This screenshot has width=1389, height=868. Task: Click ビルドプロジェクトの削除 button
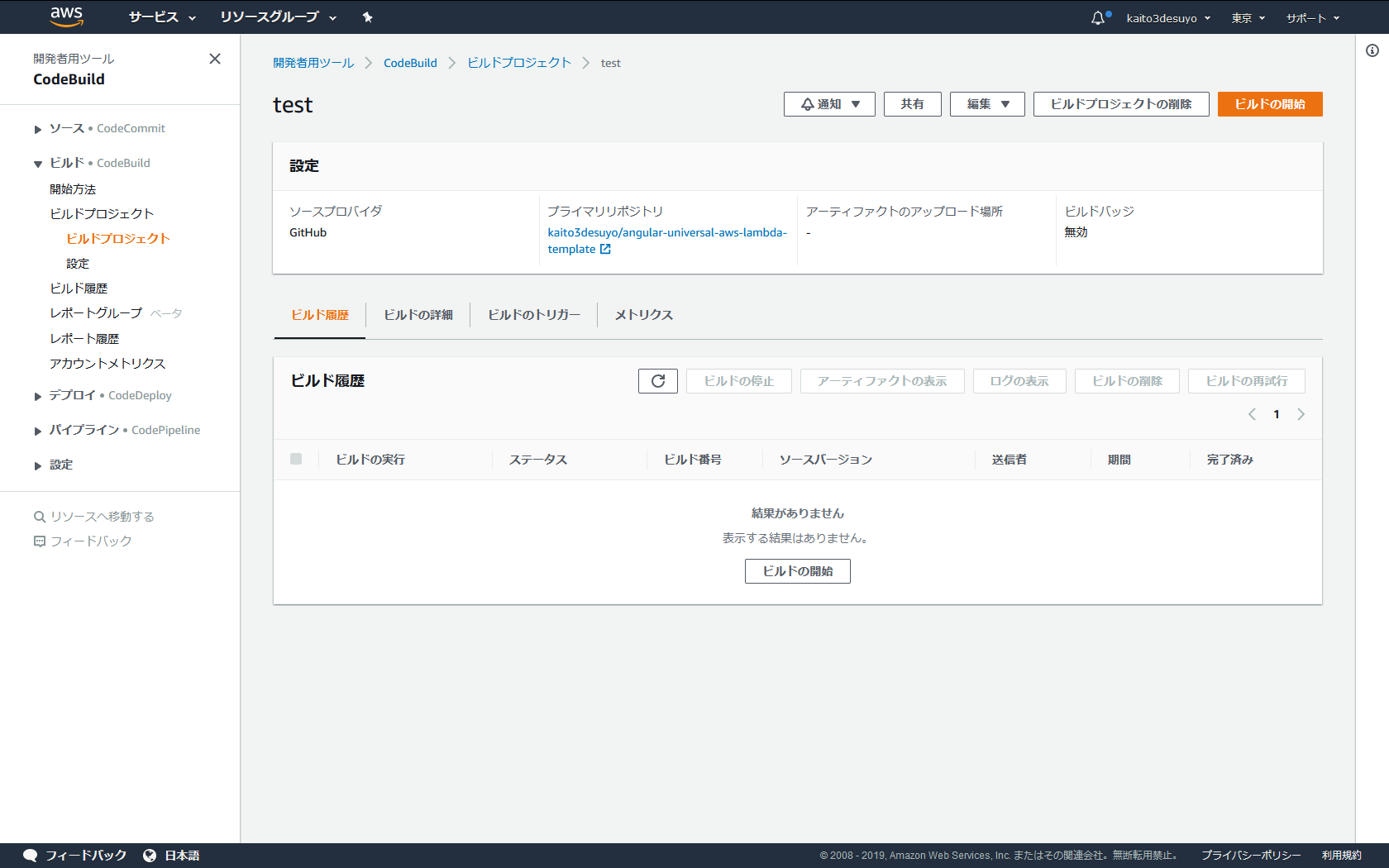tap(1121, 104)
